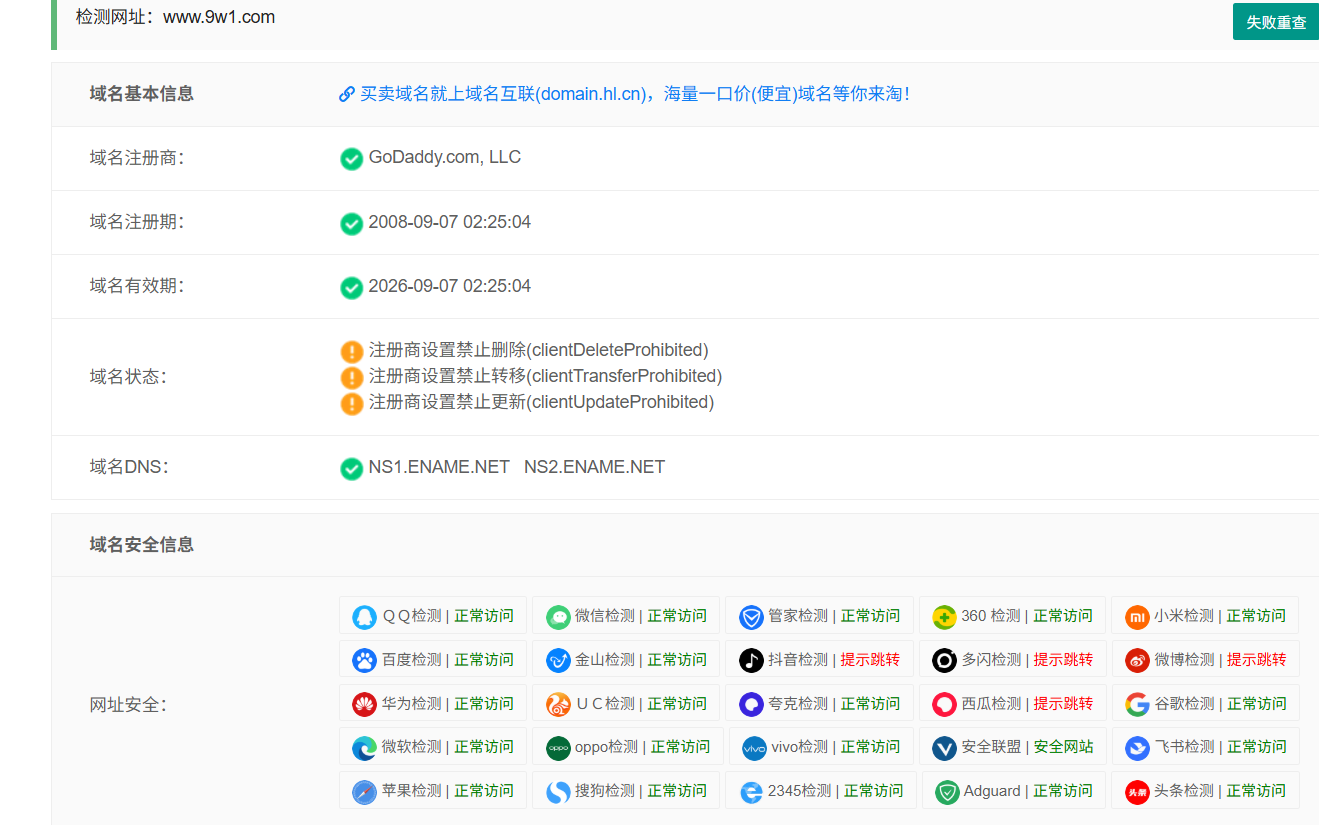Click the 小米检测 Mi icon
The width and height of the screenshot is (1319, 825).
(x=1137, y=616)
